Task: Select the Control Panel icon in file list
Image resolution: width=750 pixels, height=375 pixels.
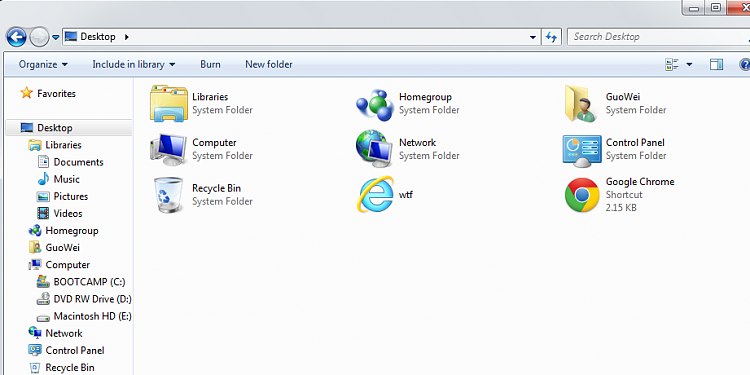Action: pos(582,151)
